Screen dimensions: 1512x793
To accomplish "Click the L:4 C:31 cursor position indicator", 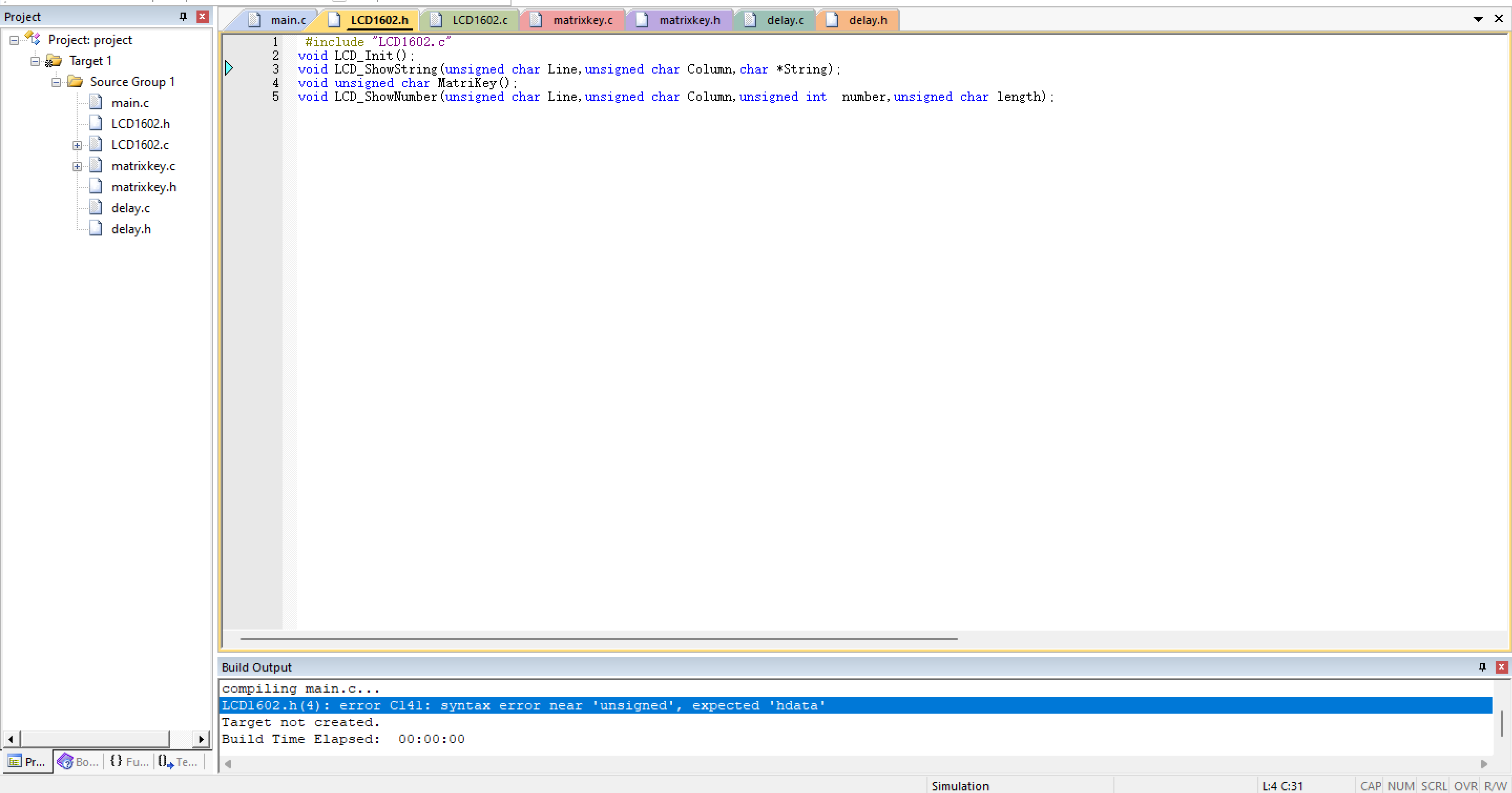I will tap(1282, 786).
